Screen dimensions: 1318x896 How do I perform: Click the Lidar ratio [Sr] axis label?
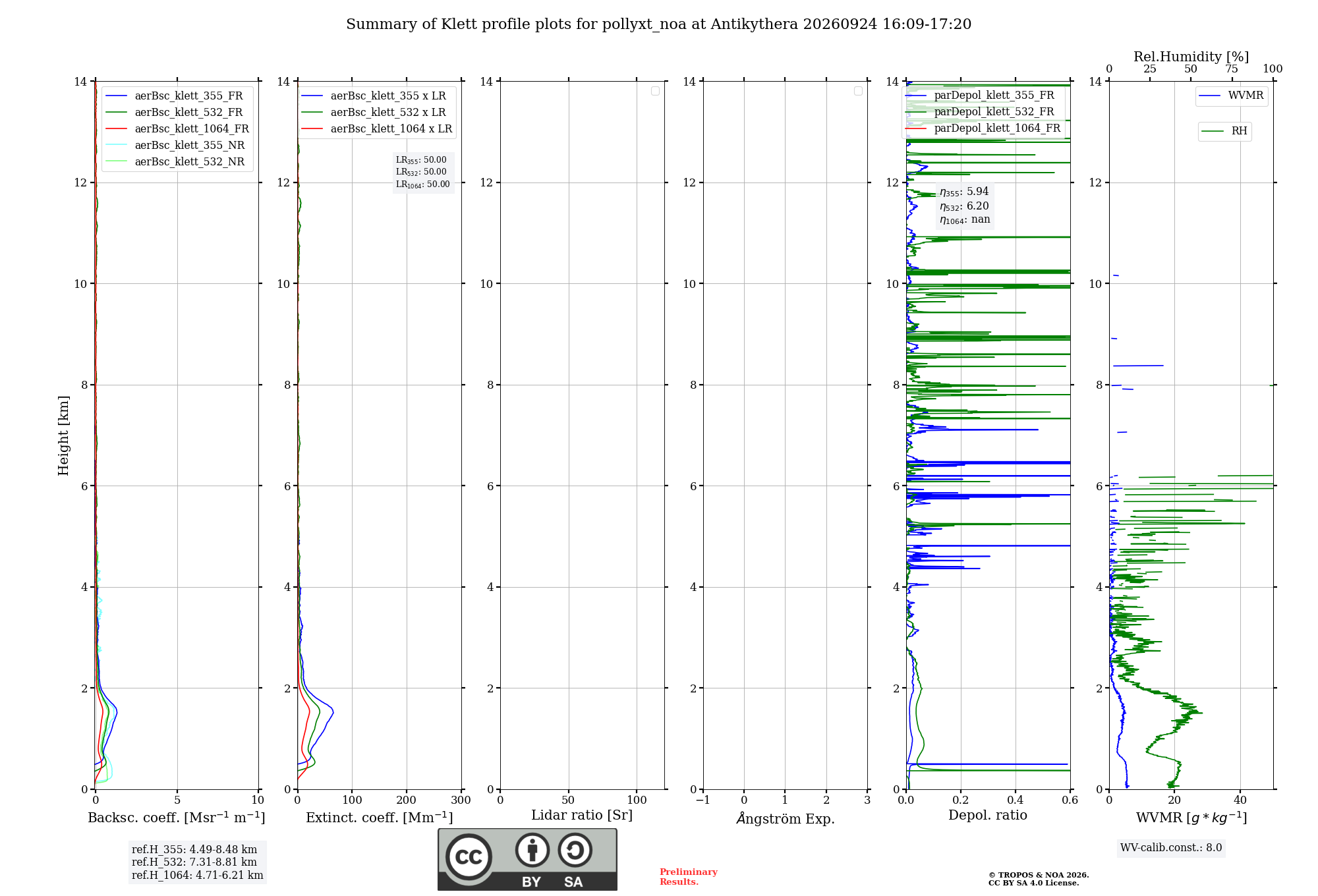tap(582, 816)
